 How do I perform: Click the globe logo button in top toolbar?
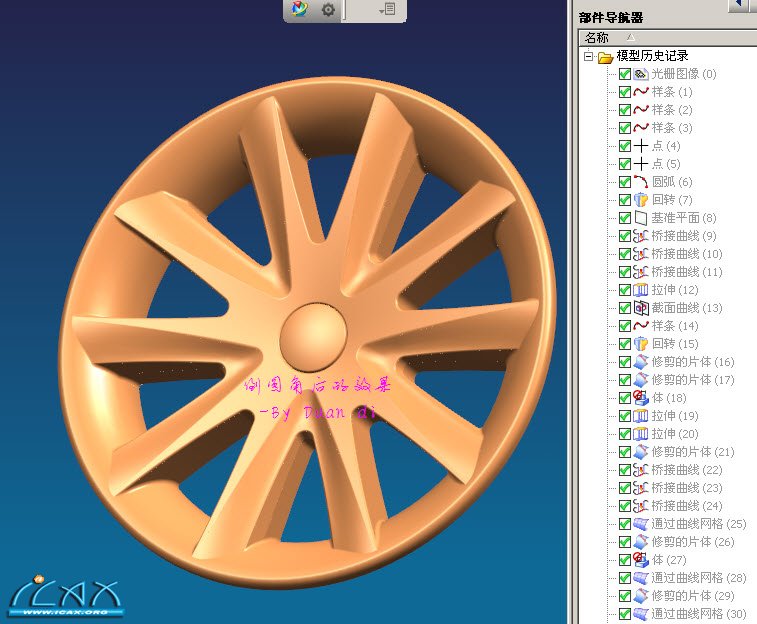click(x=299, y=10)
